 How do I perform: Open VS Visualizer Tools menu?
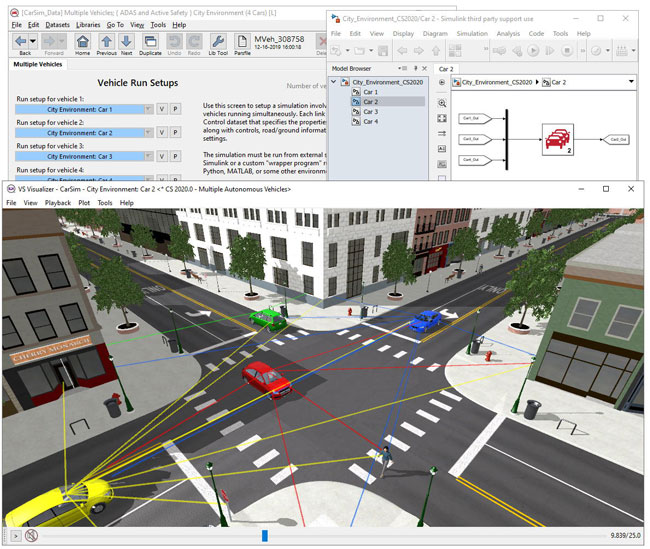tap(105, 203)
